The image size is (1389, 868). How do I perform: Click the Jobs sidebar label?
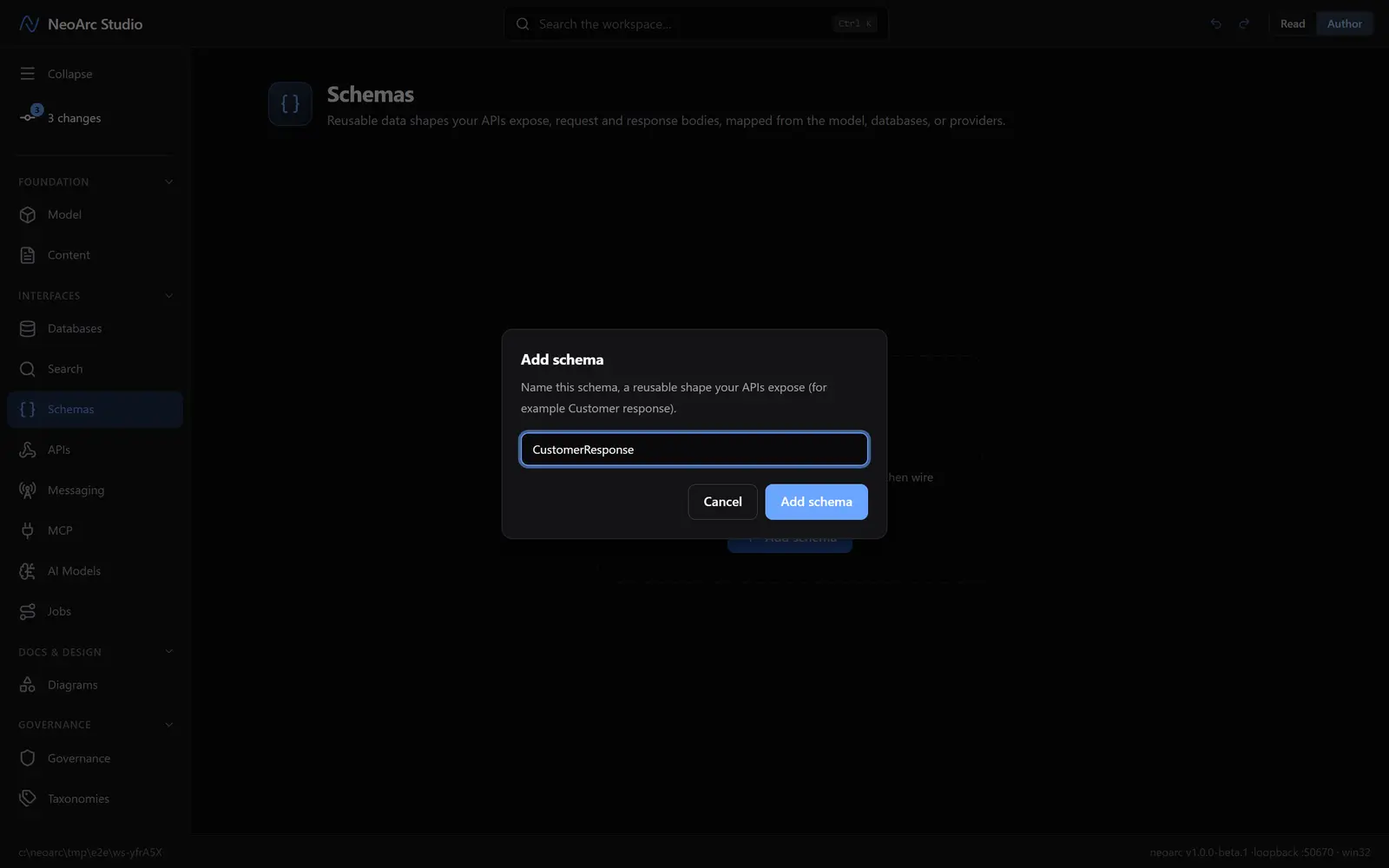coord(59,611)
